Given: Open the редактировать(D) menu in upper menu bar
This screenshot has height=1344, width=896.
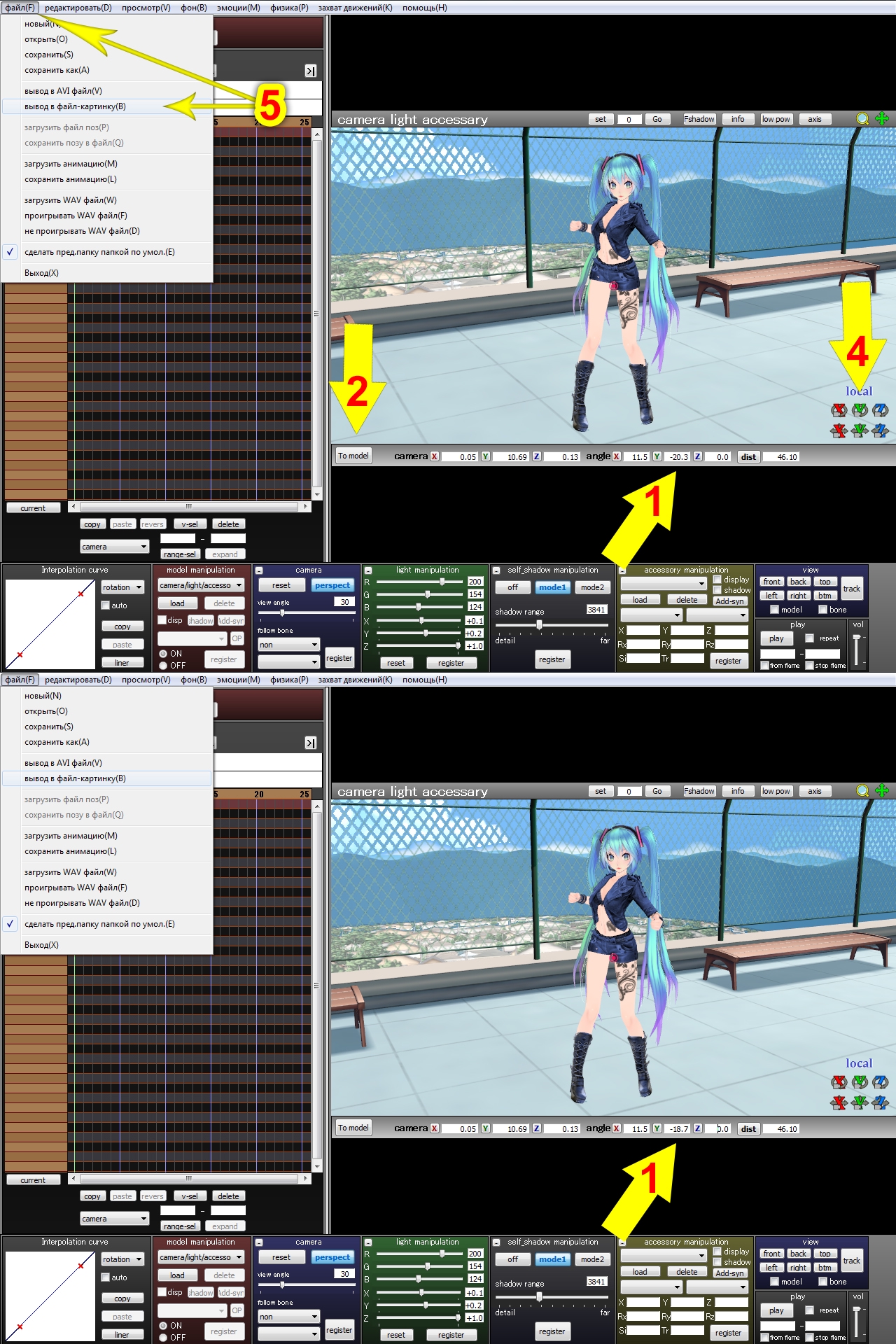Looking at the screenshot, I should pos(78,8).
